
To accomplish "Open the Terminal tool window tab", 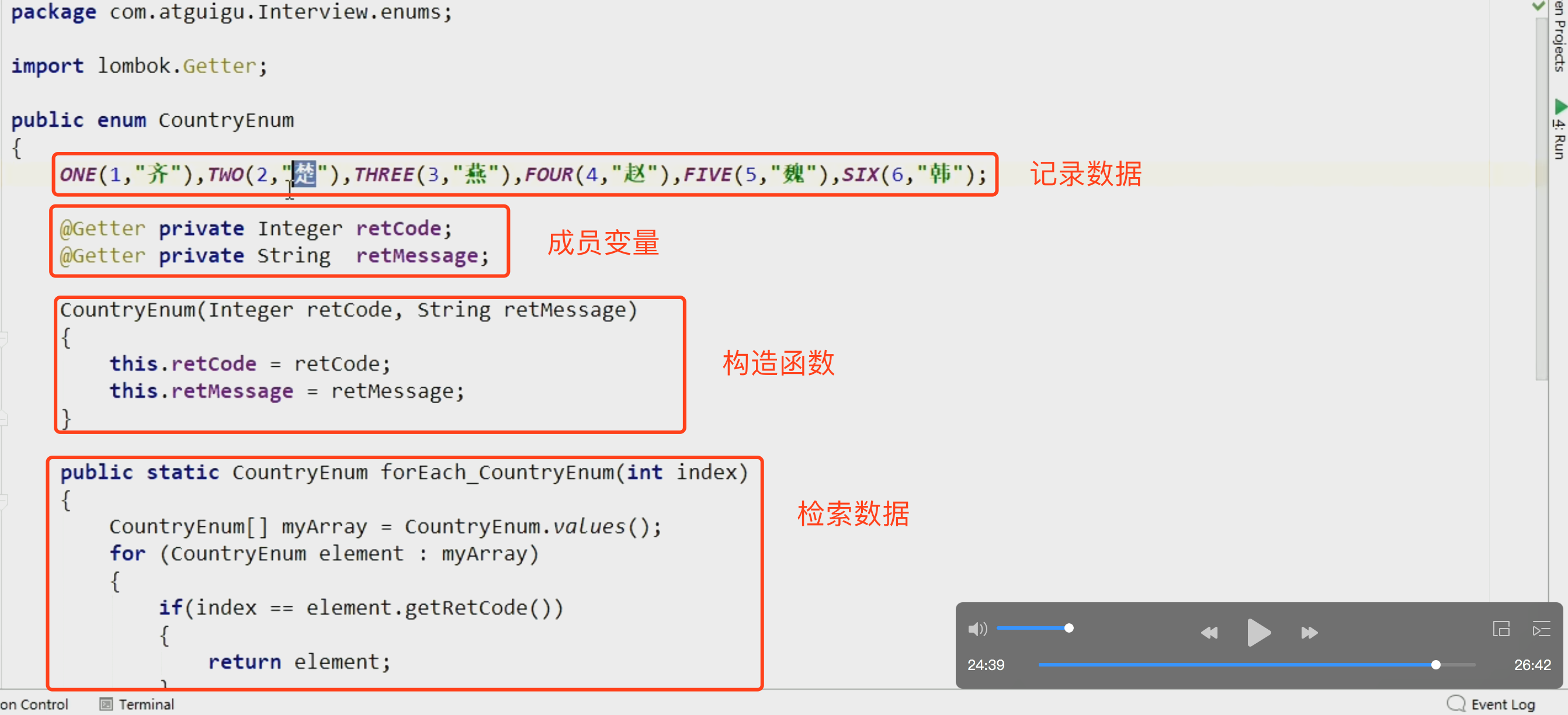I will point(145,704).
